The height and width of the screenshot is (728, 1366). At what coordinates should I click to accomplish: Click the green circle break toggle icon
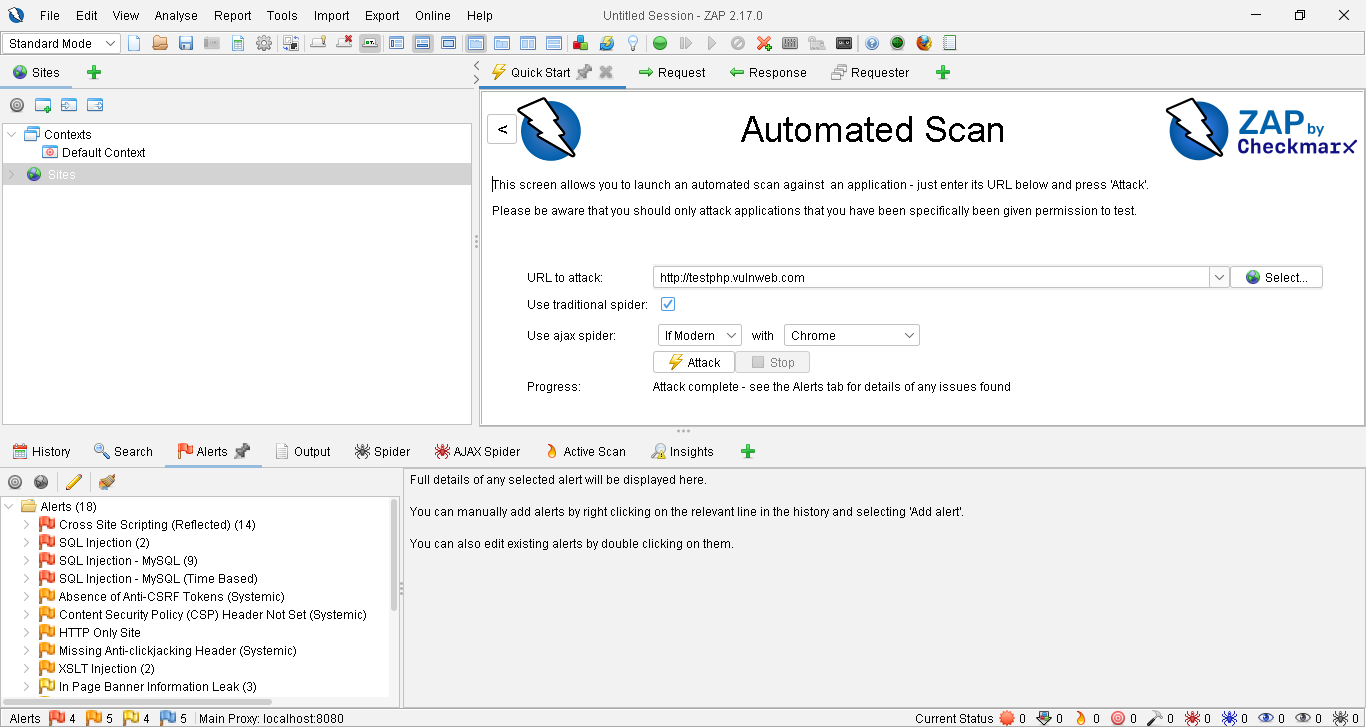click(x=660, y=43)
